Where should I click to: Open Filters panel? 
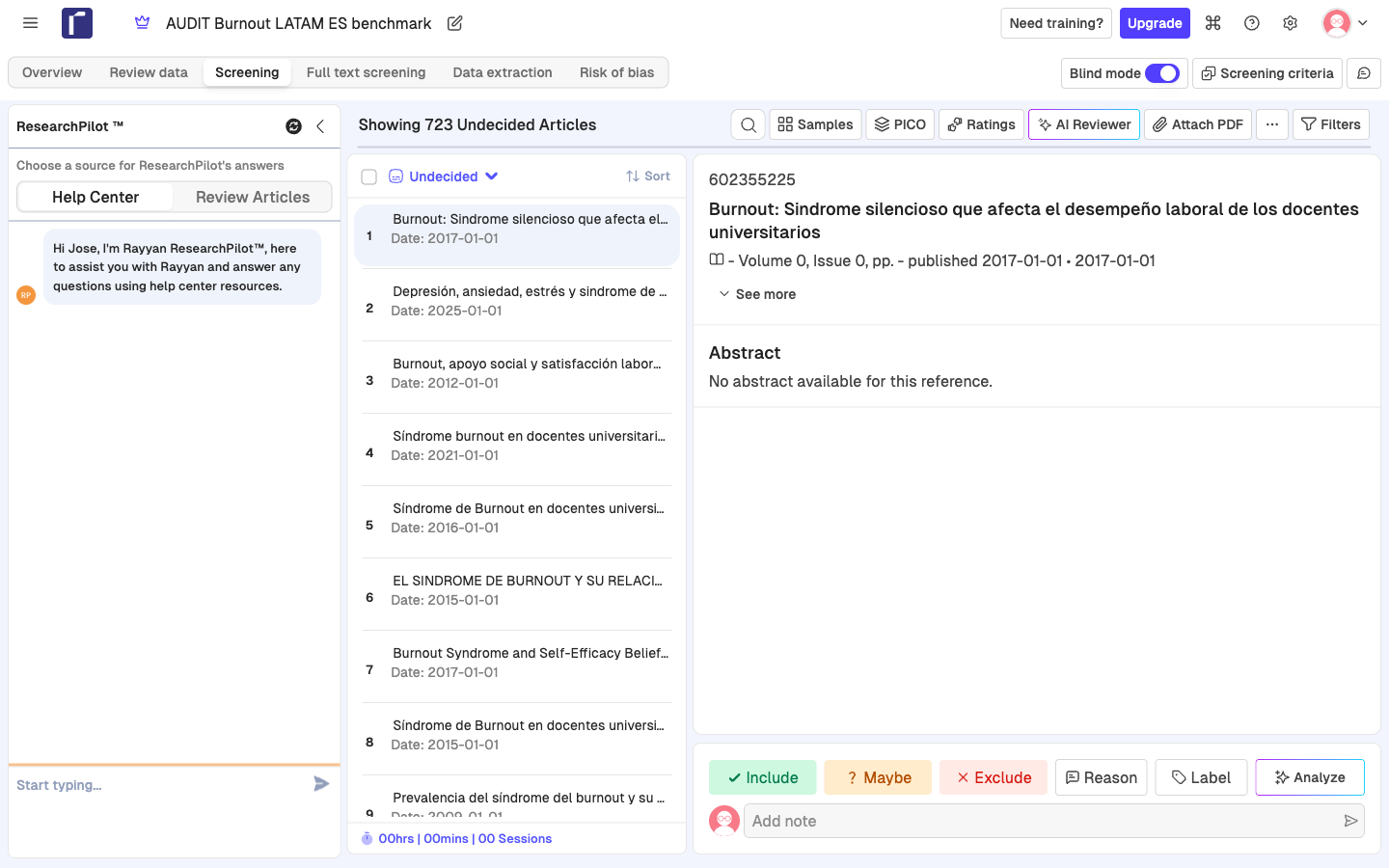(1331, 124)
